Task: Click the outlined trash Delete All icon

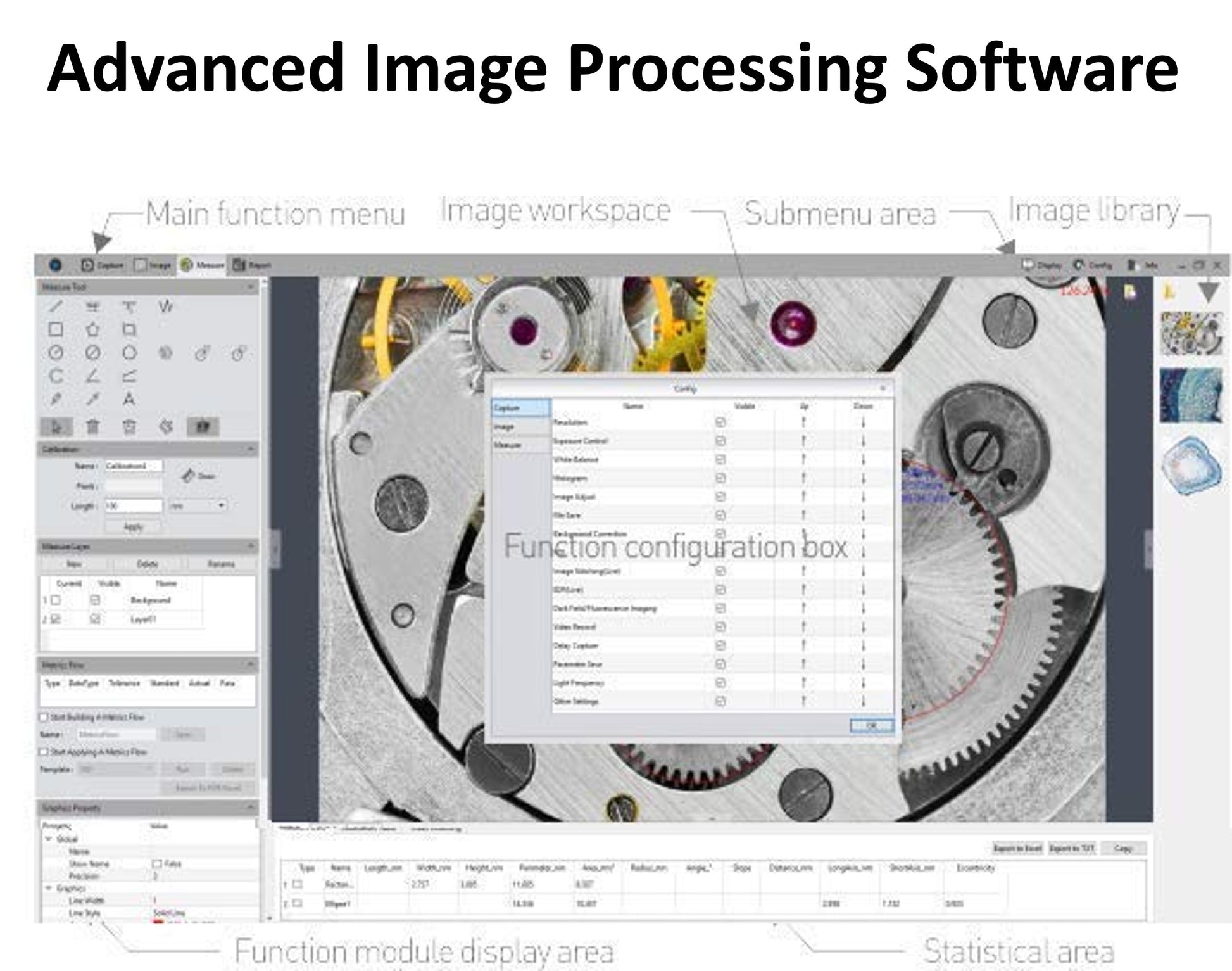Action: (129, 427)
